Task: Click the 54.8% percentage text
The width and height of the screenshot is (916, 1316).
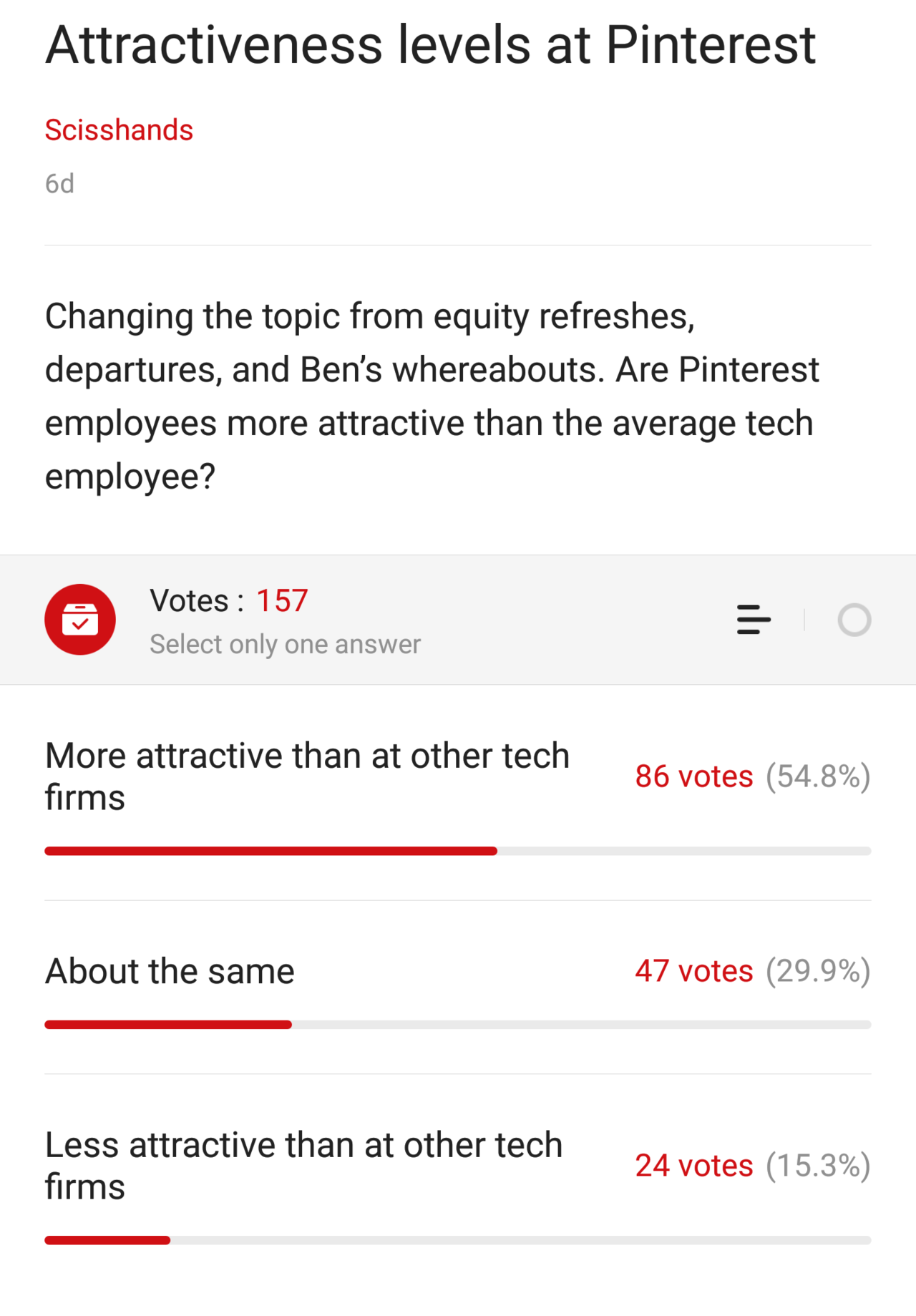Action: [819, 775]
